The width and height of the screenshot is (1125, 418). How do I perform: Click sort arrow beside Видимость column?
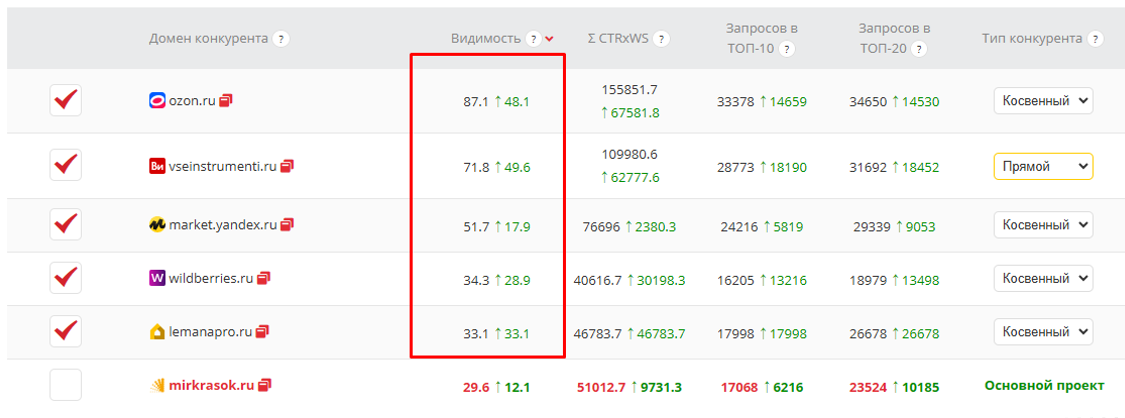(x=550, y=39)
